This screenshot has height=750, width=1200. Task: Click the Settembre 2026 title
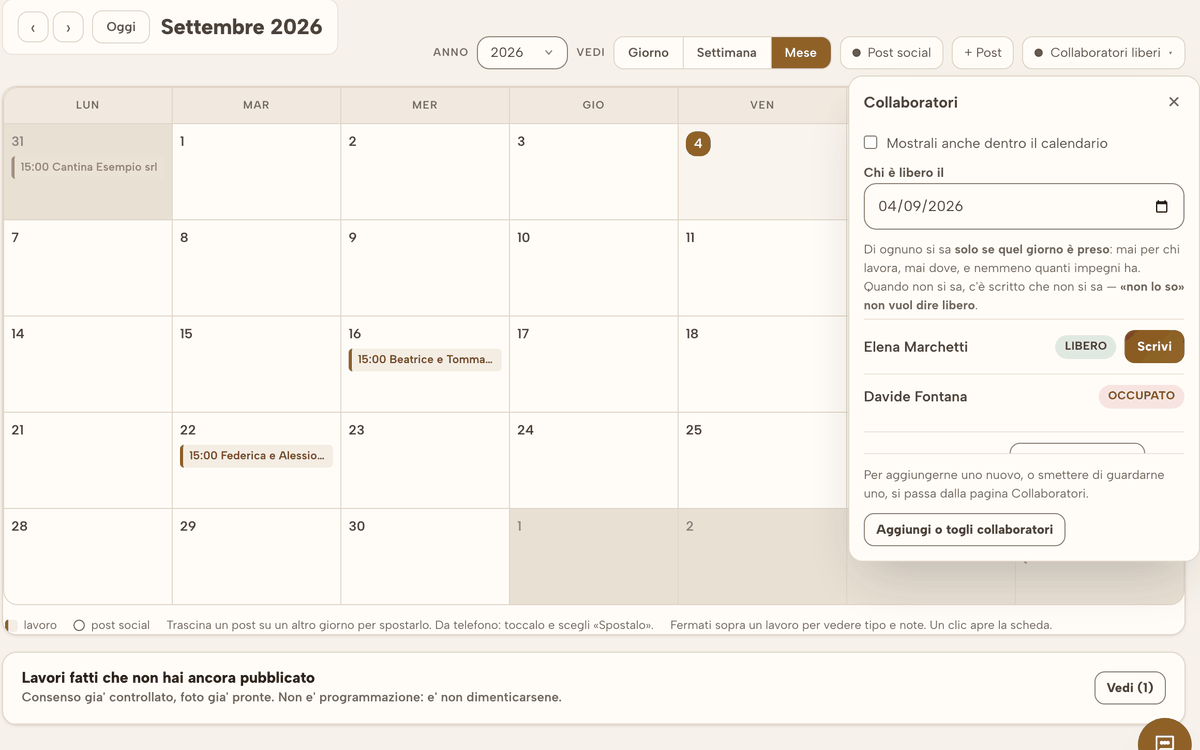tap(241, 27)
